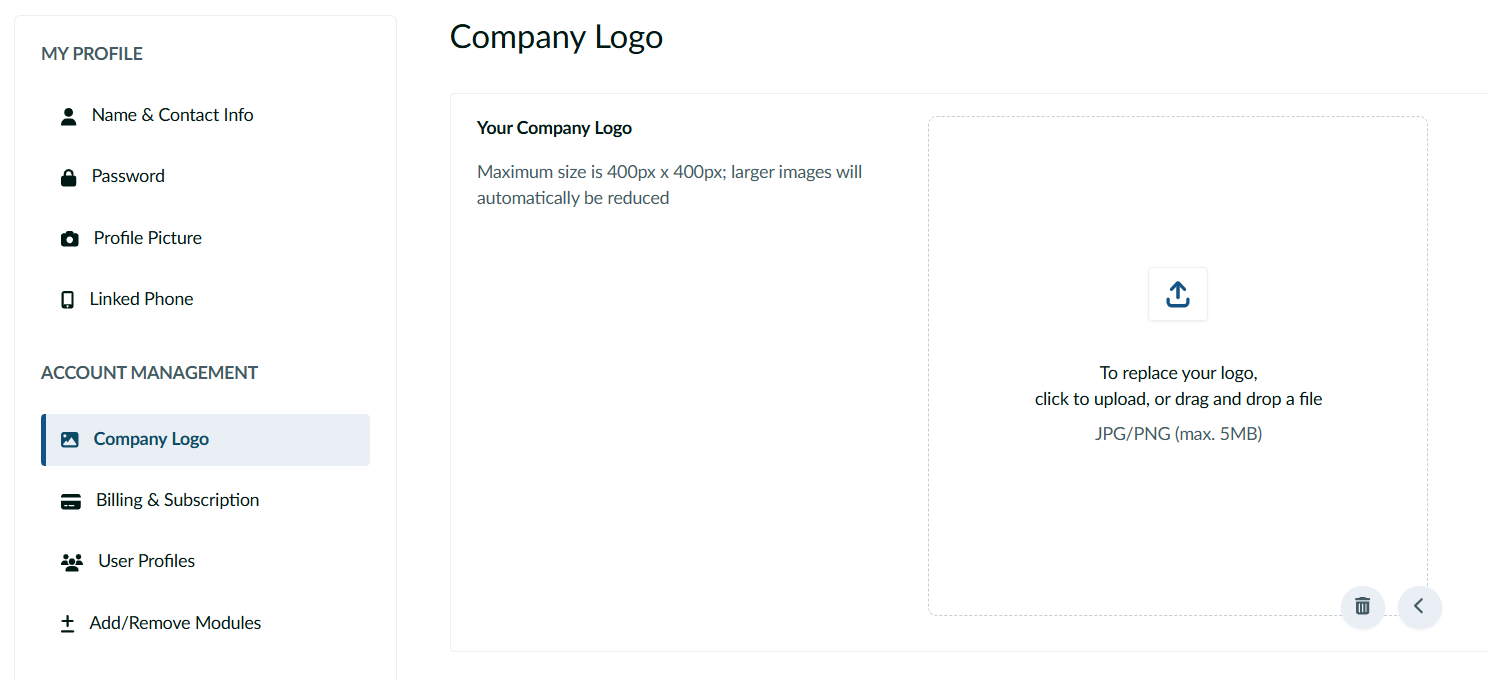Select the Linked Phone menu item
Viewport: 1488px width, 681px height.
141,299
